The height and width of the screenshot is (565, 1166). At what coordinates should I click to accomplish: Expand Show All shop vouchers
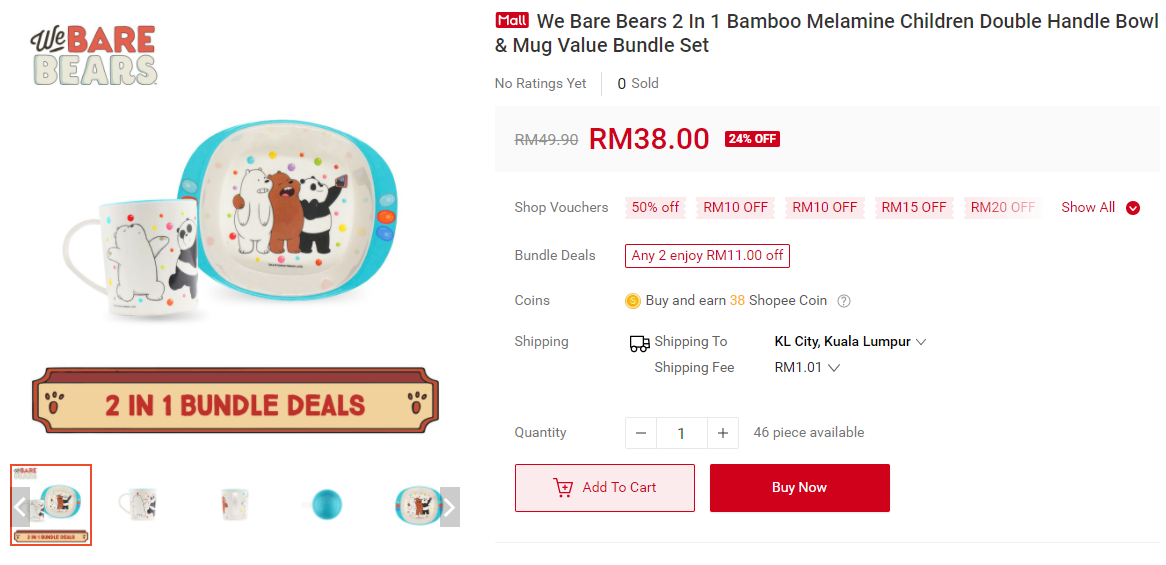1100,208
